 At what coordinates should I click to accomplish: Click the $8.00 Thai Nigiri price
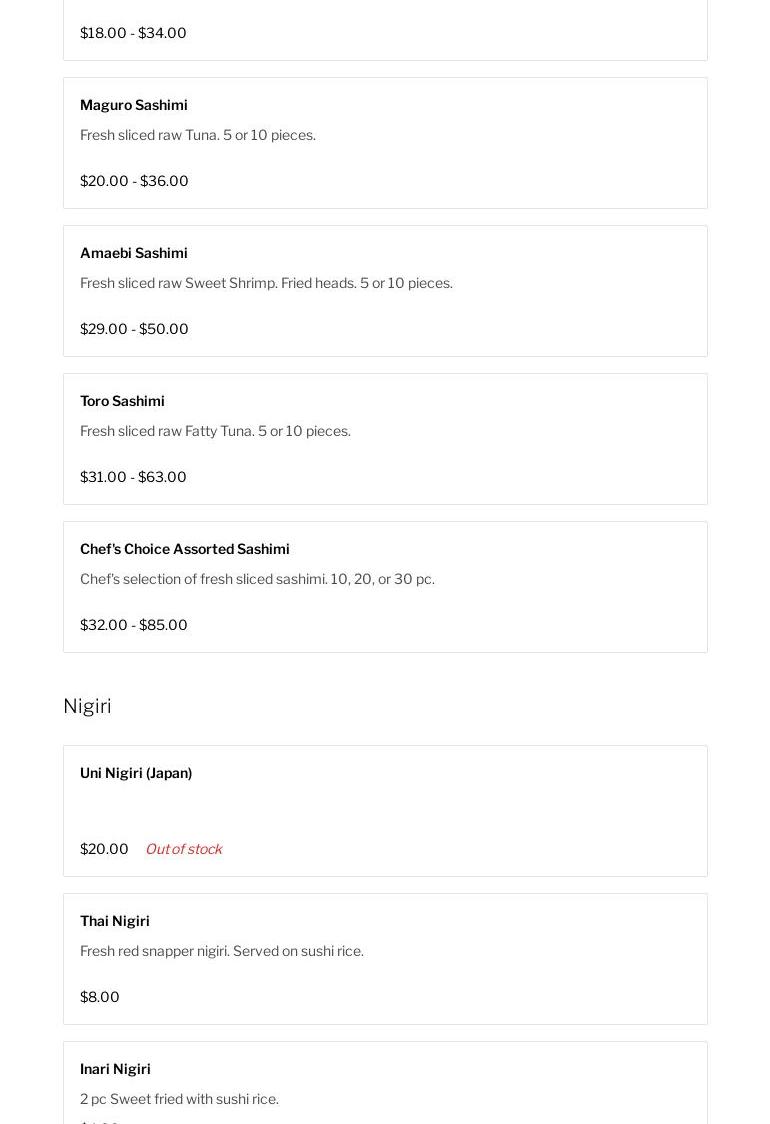[x=100, y=997]
